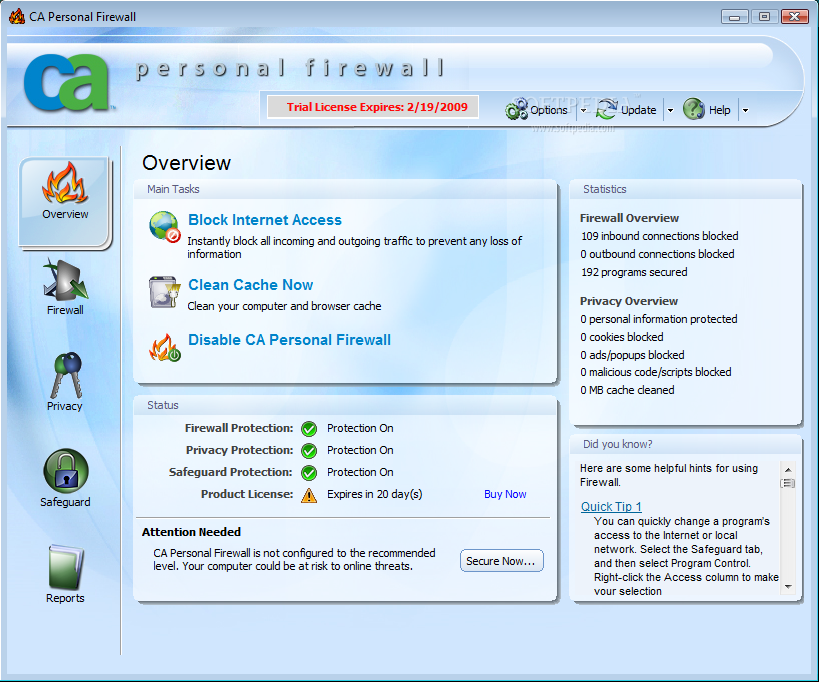Open the Overview section with flame icon

tap(65, 202)
